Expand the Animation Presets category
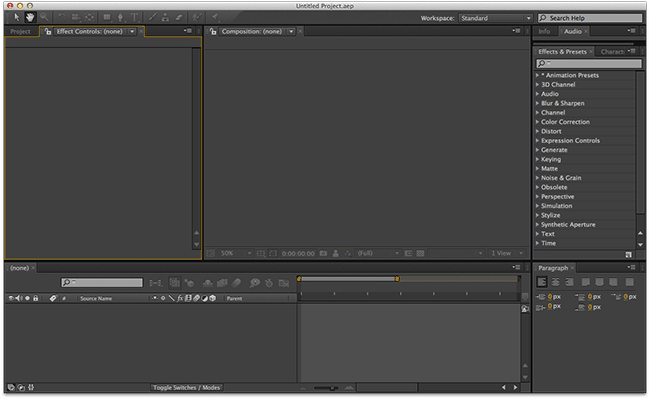Viewport: 650px width, 399px height. pos(537,75)
